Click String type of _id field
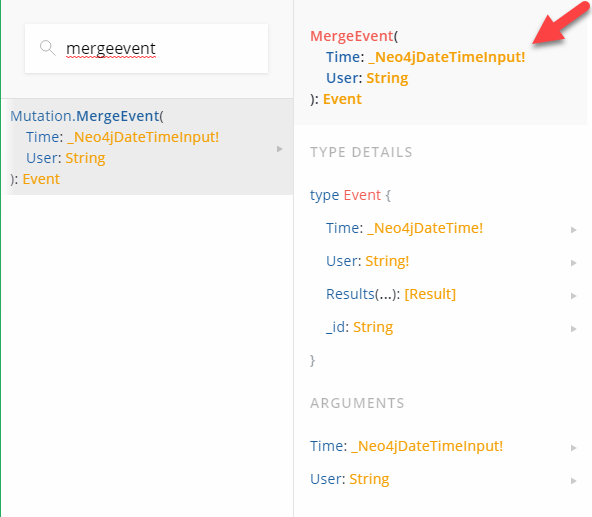 click(x=373, y=327)
